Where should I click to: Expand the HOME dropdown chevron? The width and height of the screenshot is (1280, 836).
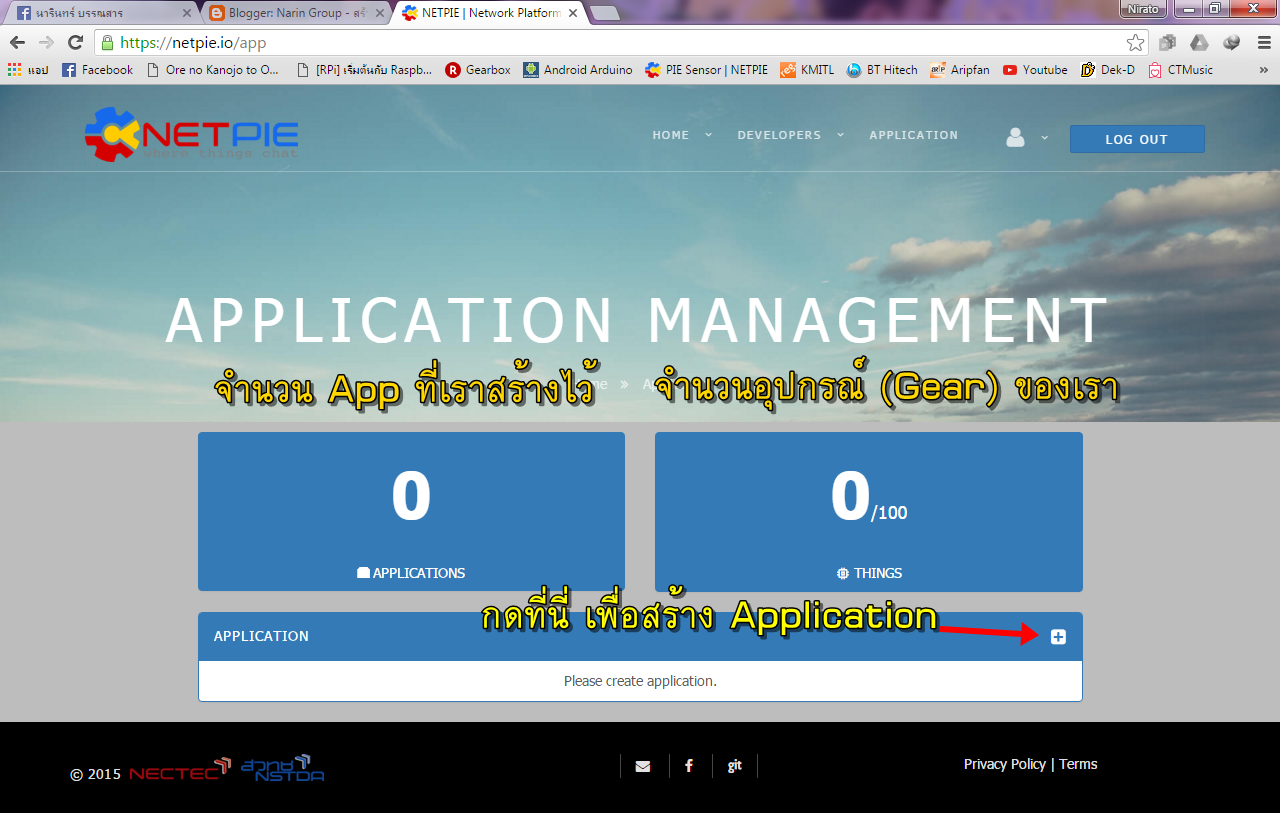[709, 135]
